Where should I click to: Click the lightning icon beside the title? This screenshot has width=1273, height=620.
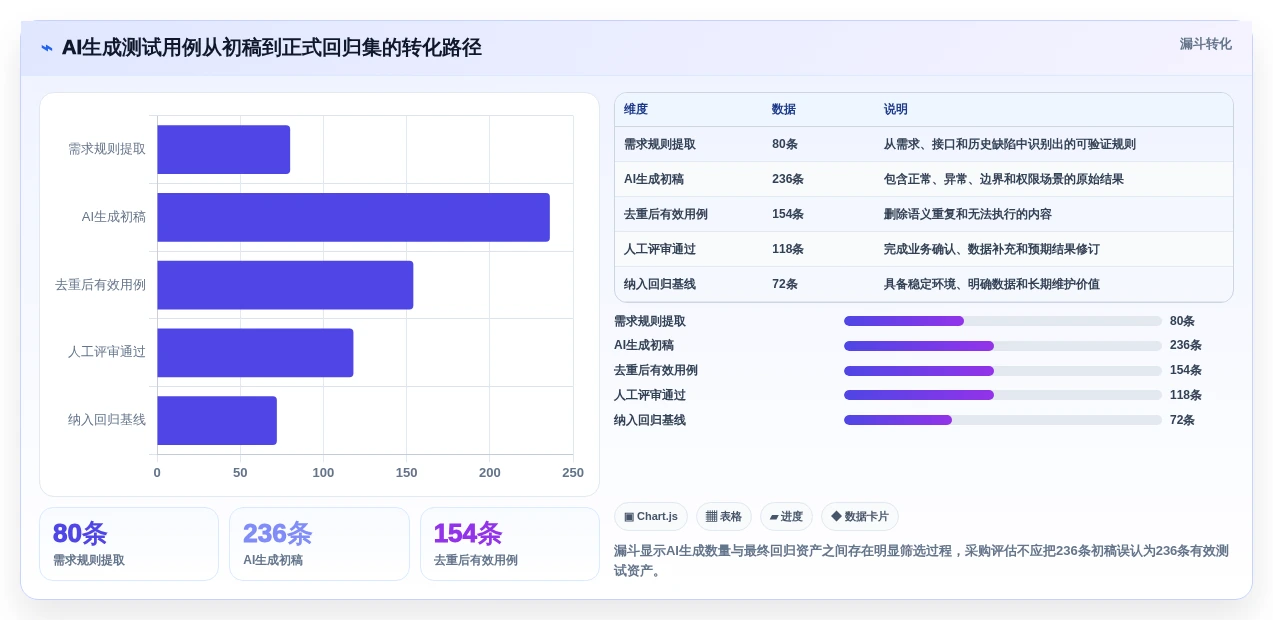point(47,48)
